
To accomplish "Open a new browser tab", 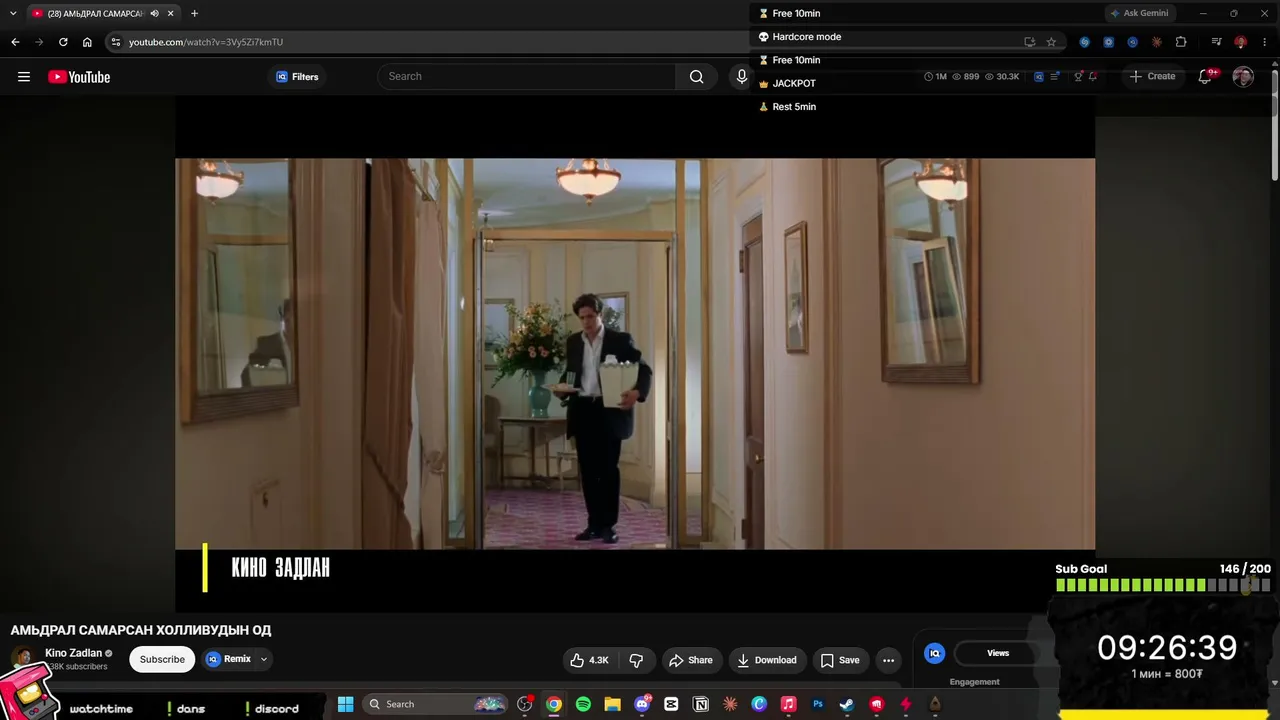I will (x=194, y=13).
